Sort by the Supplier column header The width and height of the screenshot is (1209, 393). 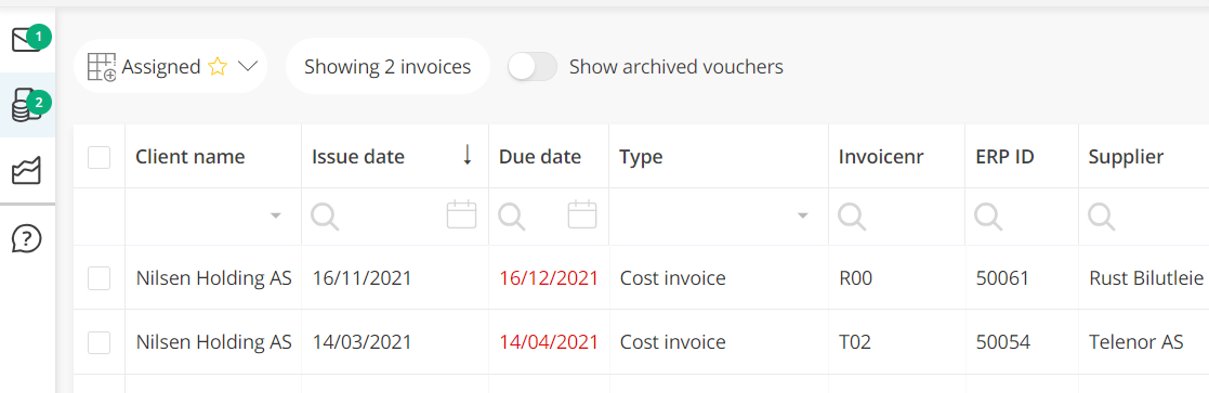click(1126, 157)
